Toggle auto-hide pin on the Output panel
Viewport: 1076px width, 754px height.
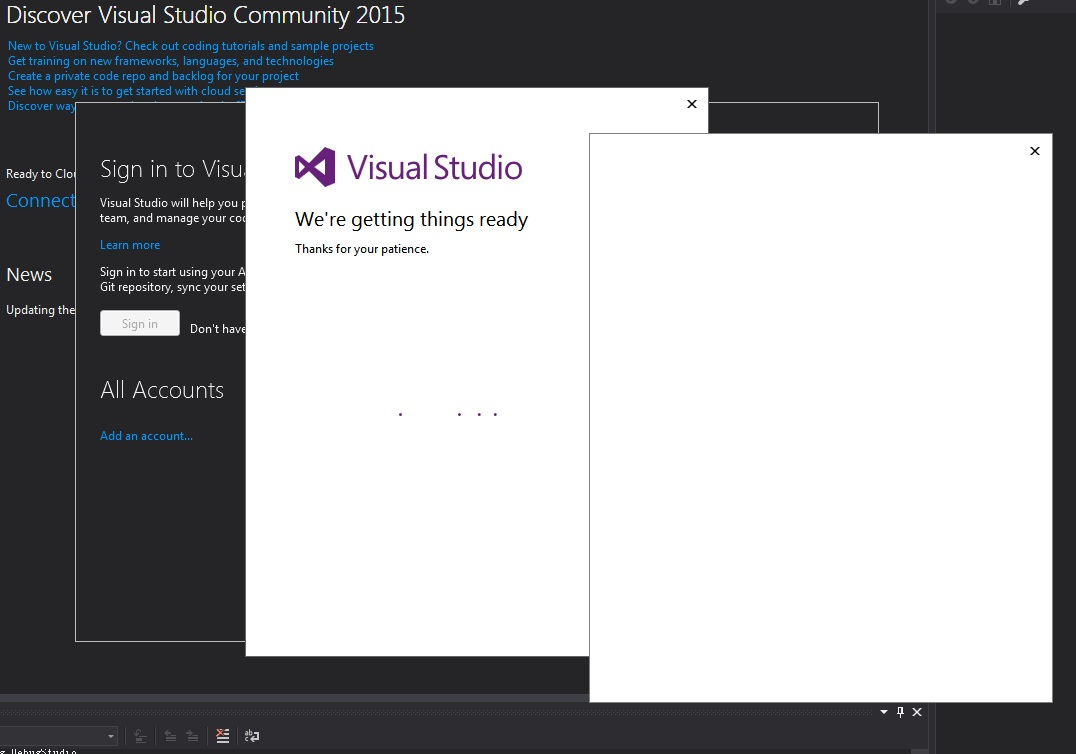(900, 712)
